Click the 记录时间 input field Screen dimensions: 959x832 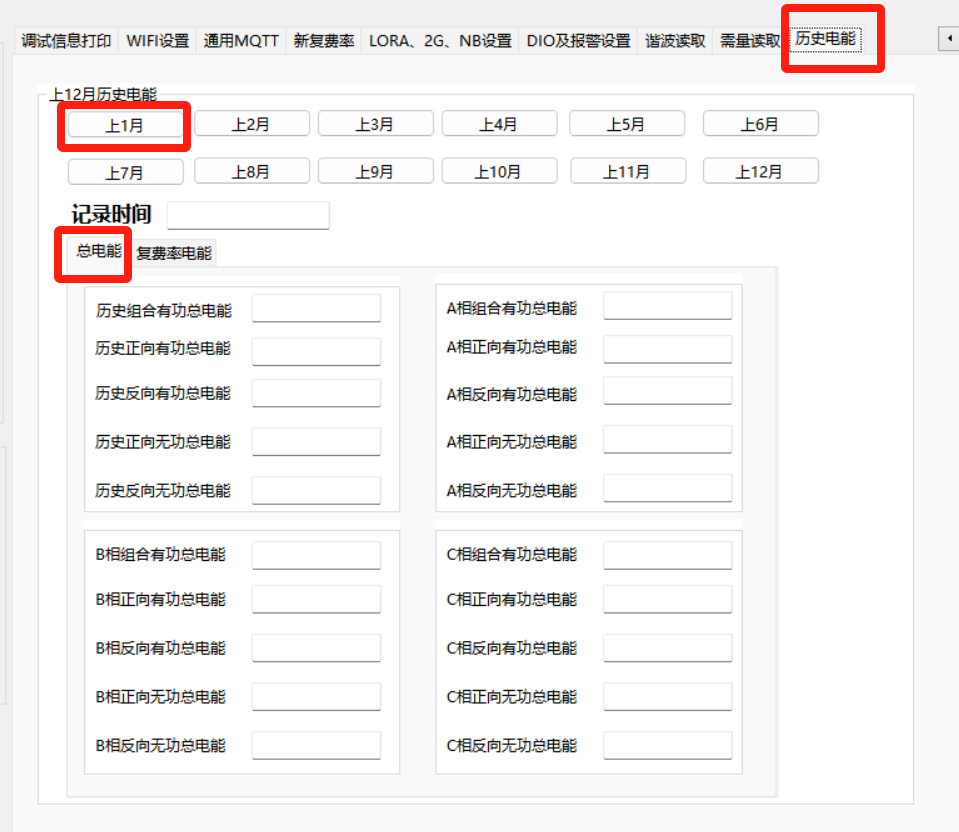click(x=248, y=215)
